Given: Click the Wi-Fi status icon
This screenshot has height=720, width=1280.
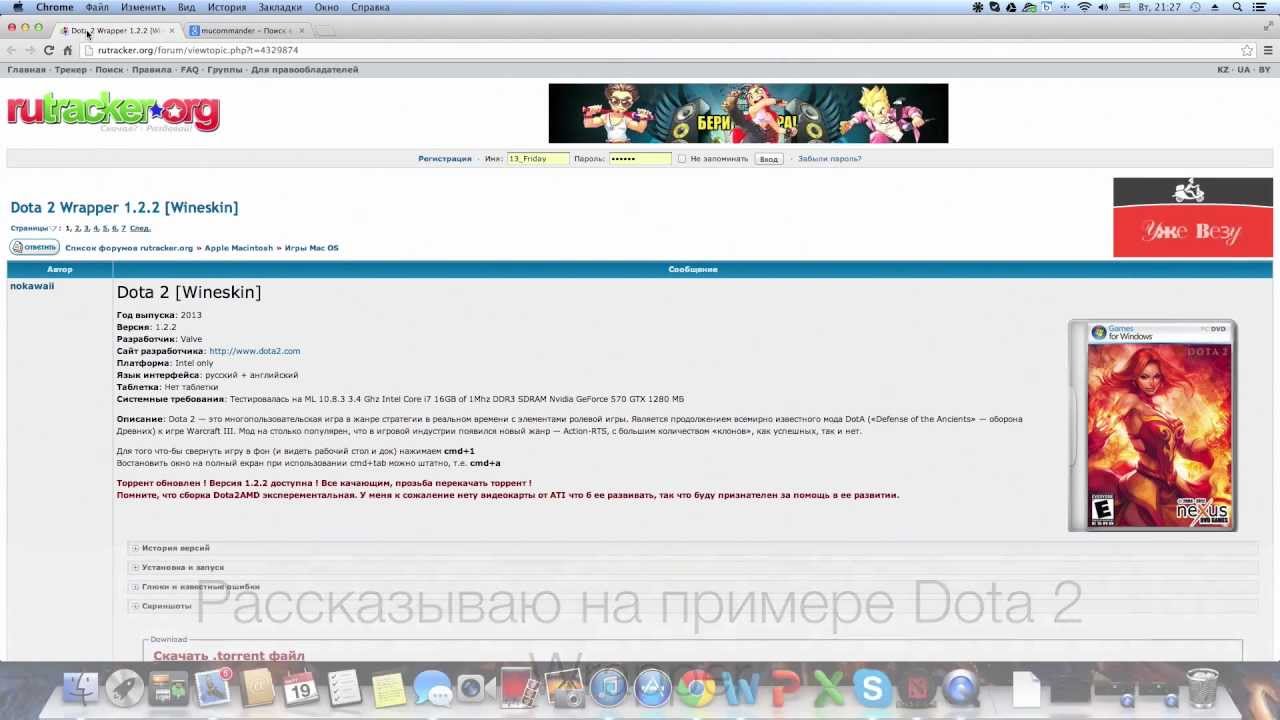Looking at the screenshot, I should point(1084,7).
